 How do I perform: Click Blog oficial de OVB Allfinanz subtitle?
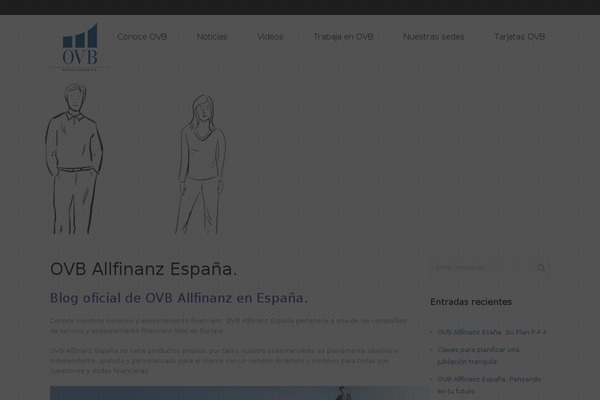(x=179, y=298)
